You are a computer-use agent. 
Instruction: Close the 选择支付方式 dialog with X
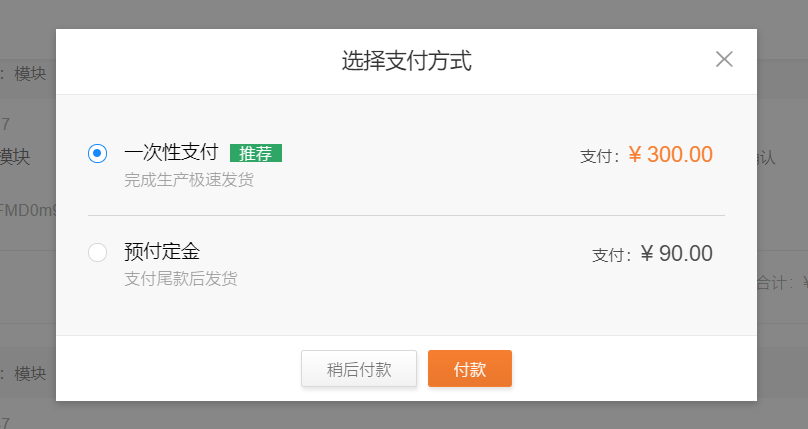point(724,59)
